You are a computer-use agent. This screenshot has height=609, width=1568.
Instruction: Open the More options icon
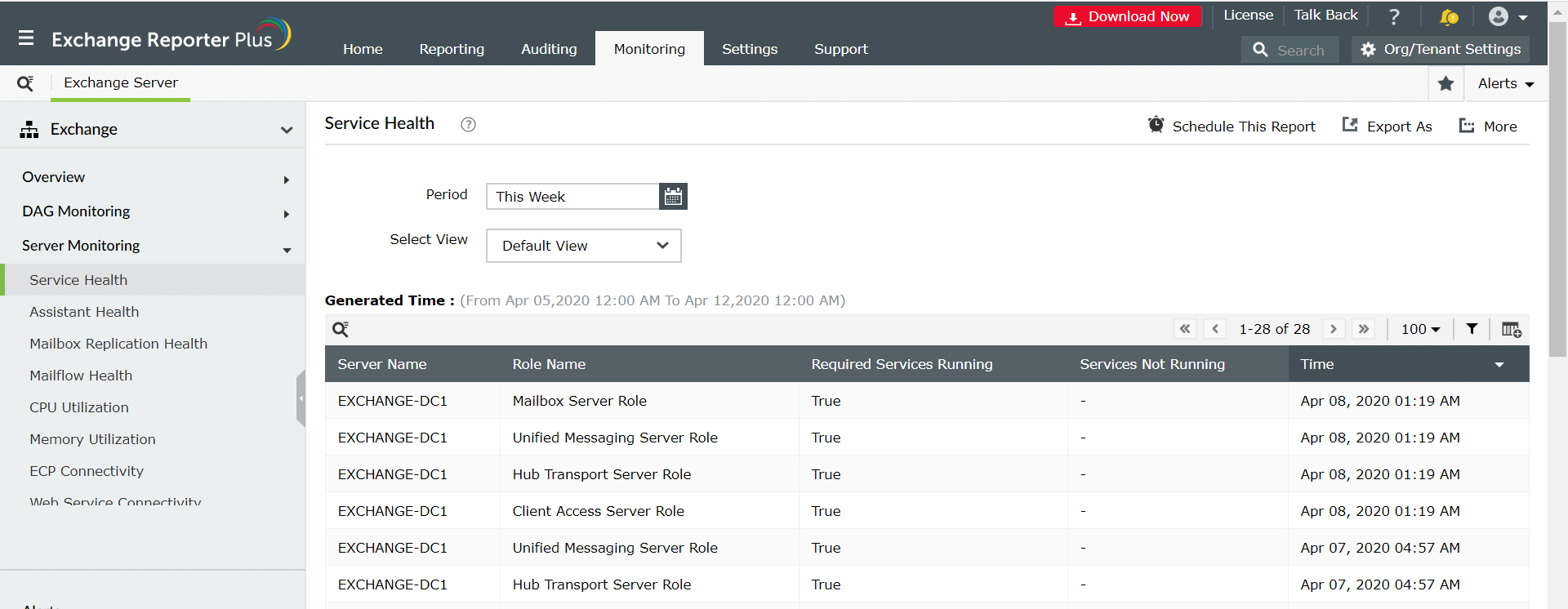1467,125
